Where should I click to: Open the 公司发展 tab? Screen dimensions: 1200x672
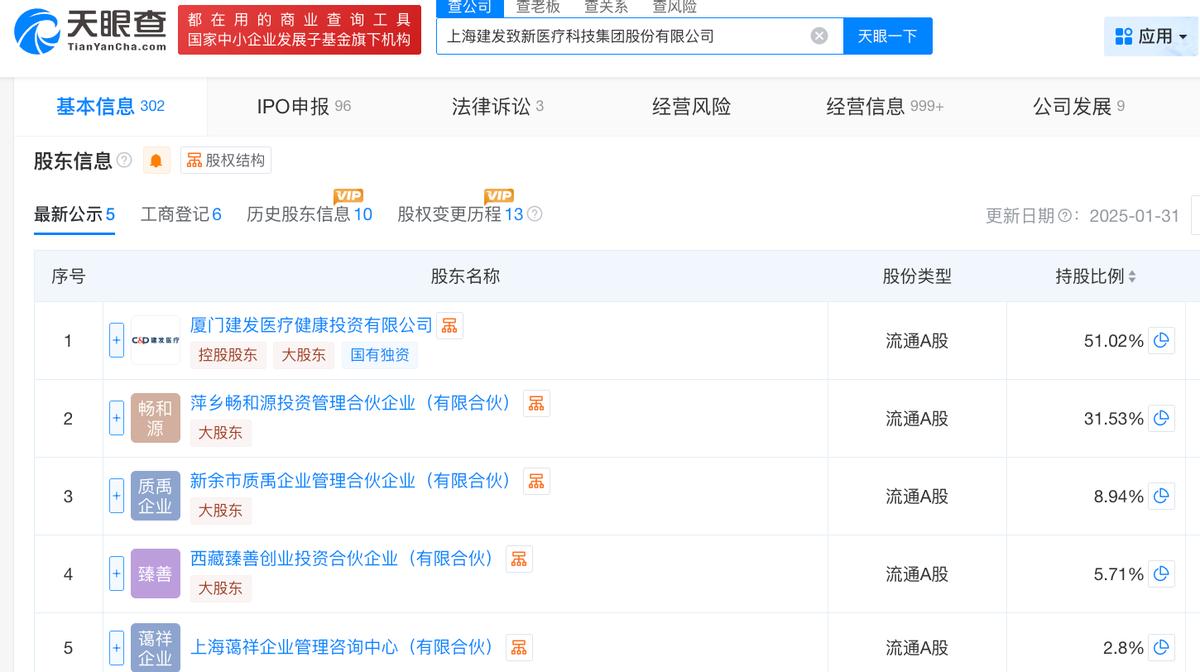pos(1079,106)
